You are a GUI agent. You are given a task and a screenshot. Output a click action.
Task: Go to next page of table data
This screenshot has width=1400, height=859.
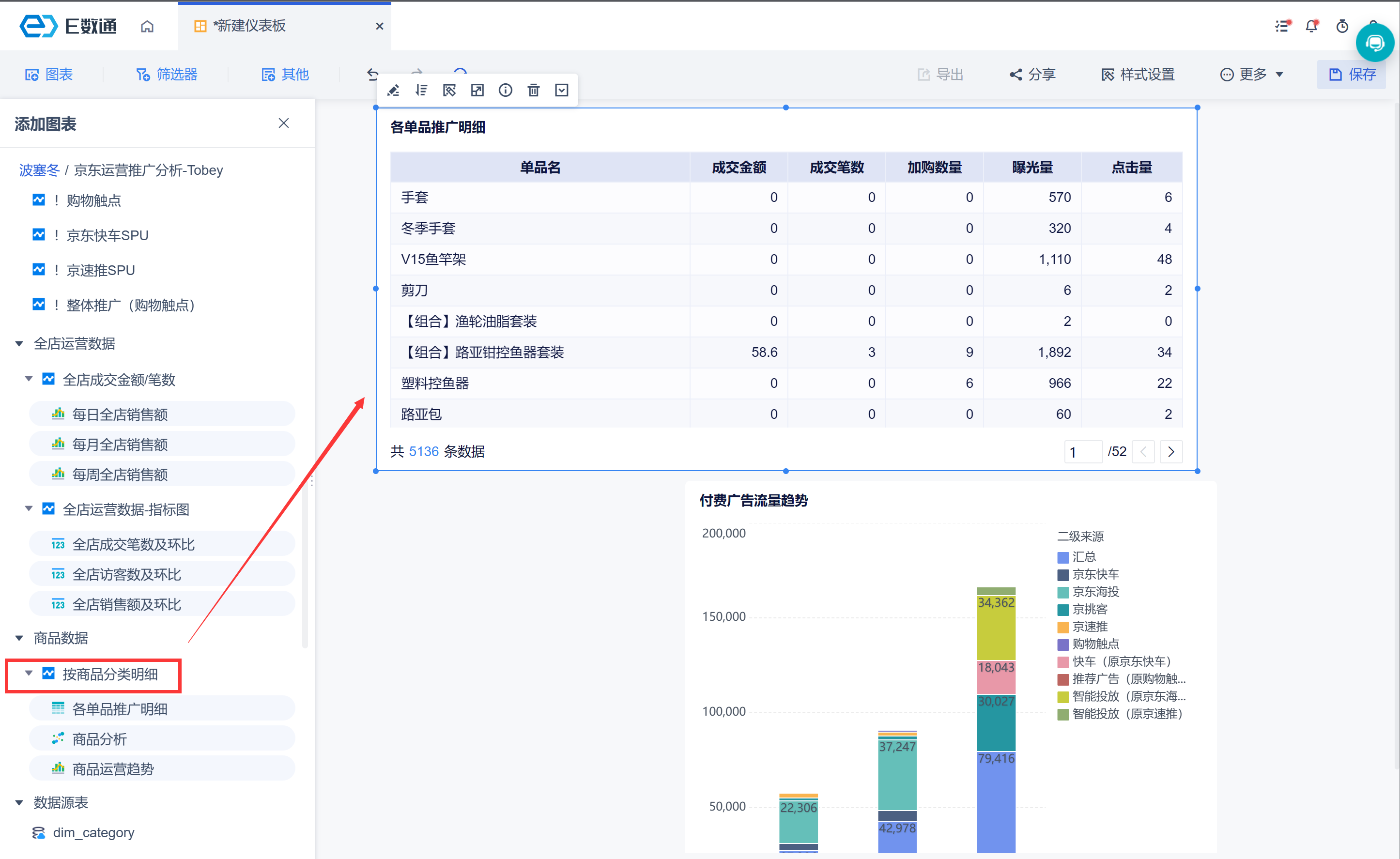[x=1171, y=452]
